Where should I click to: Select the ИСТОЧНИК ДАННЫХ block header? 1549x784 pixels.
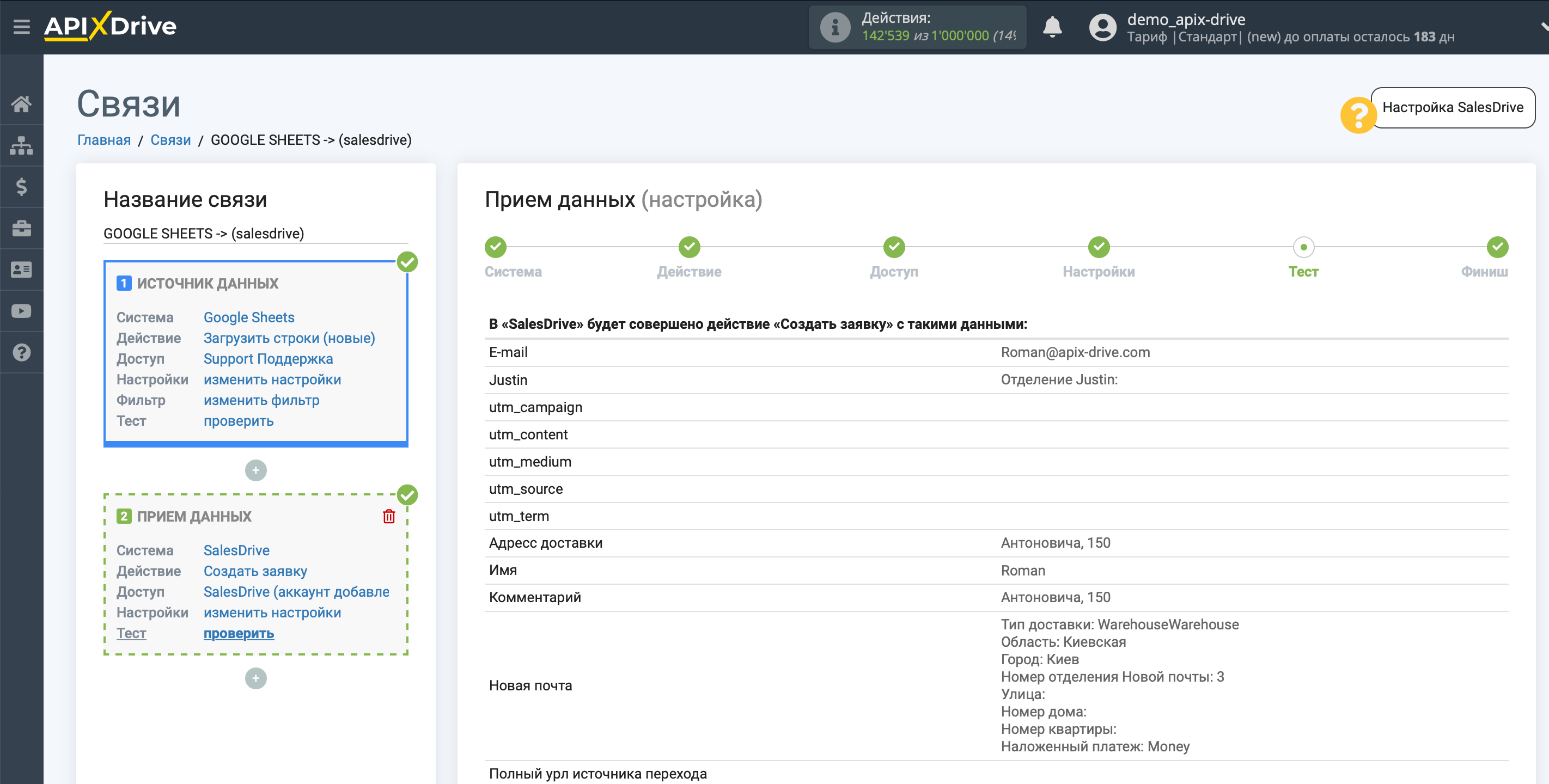(208, 283)
